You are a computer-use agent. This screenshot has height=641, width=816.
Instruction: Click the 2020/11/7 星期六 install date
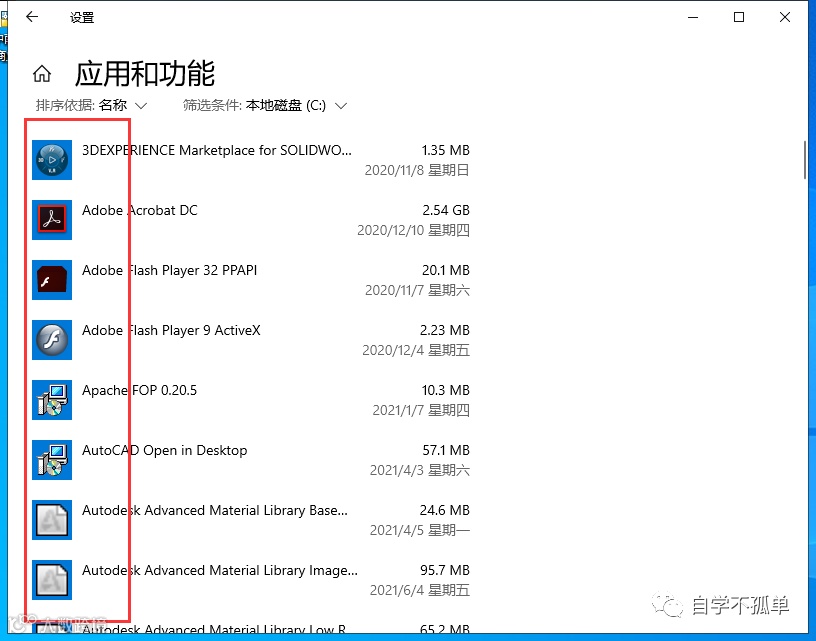417,290
